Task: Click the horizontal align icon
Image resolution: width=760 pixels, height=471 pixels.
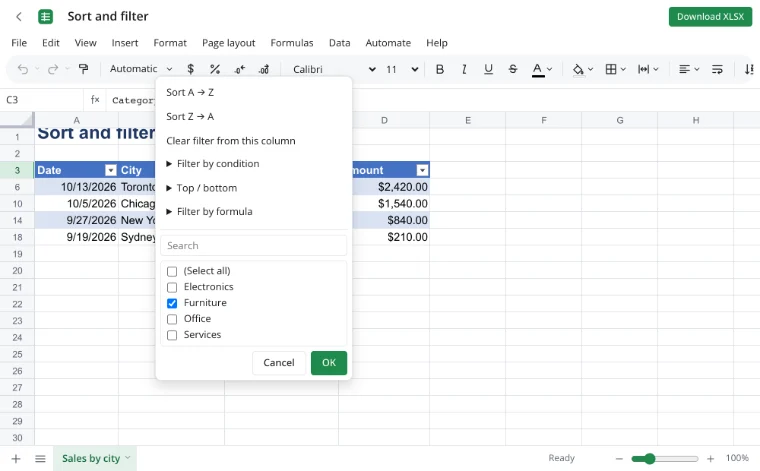Action: pos(684,69)
